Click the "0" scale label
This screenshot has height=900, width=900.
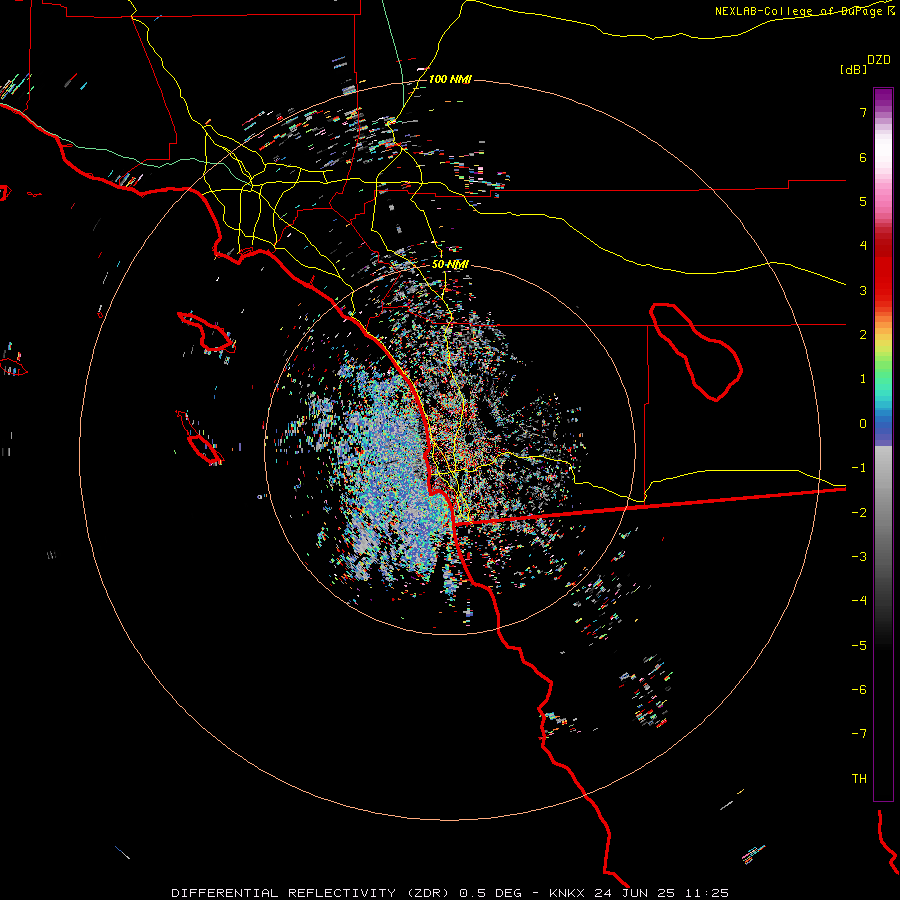(863, 424)
